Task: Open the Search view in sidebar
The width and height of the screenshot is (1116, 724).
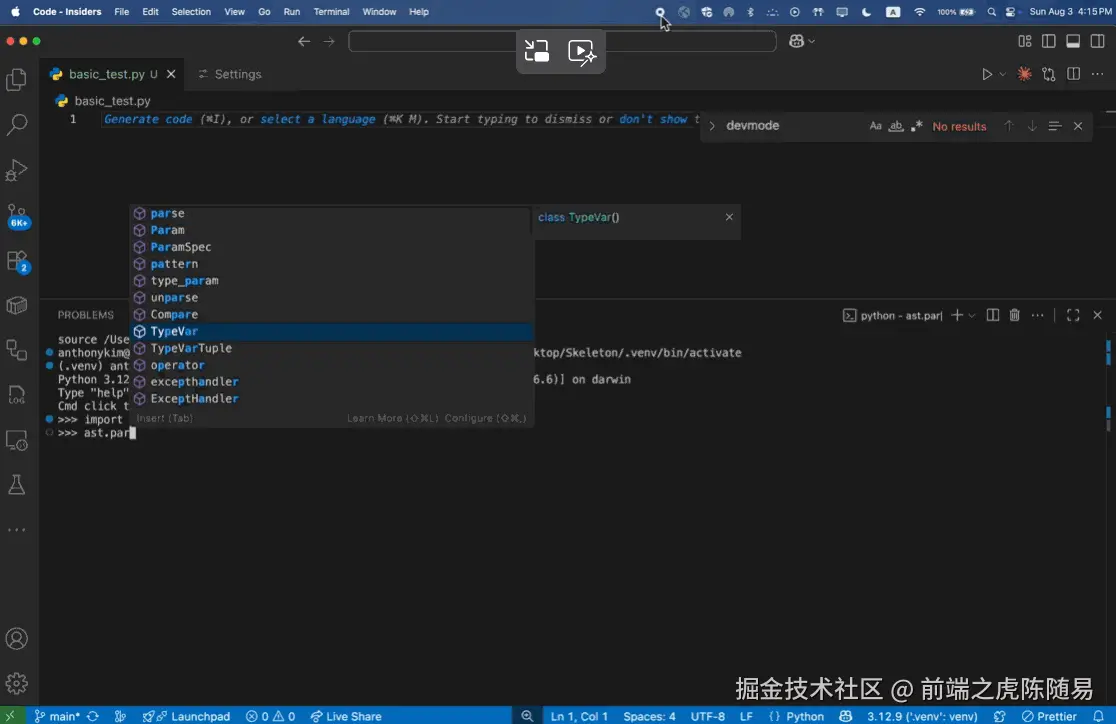Action: 17,125
